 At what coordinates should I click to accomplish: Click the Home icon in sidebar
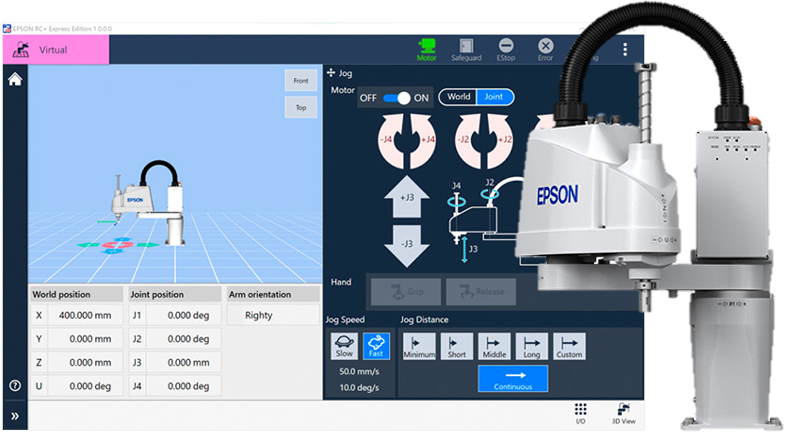[15, 80]
